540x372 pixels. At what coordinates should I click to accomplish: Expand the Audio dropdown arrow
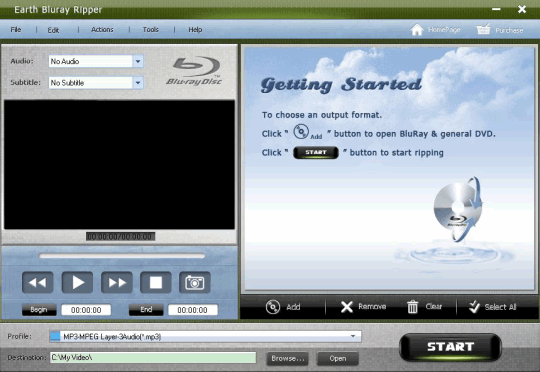click(x=138, y=61)
